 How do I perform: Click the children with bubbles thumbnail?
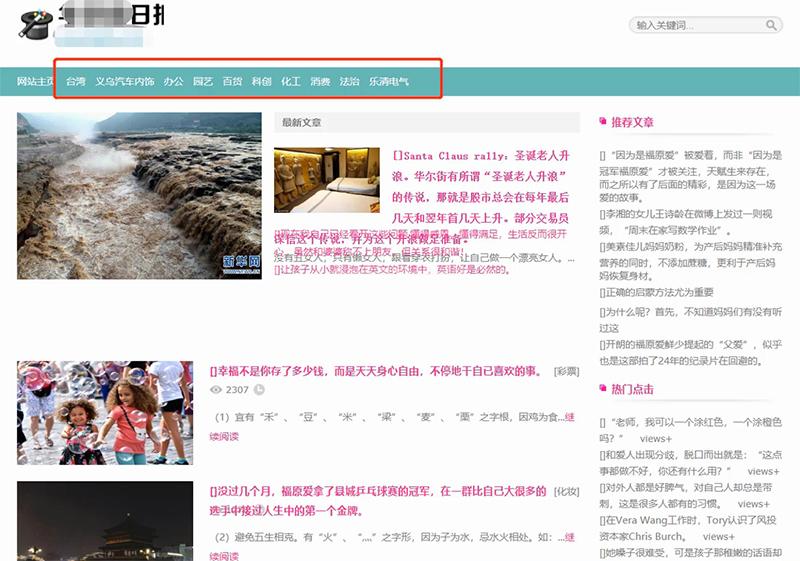pyautogui.click(x=105, y=412)
